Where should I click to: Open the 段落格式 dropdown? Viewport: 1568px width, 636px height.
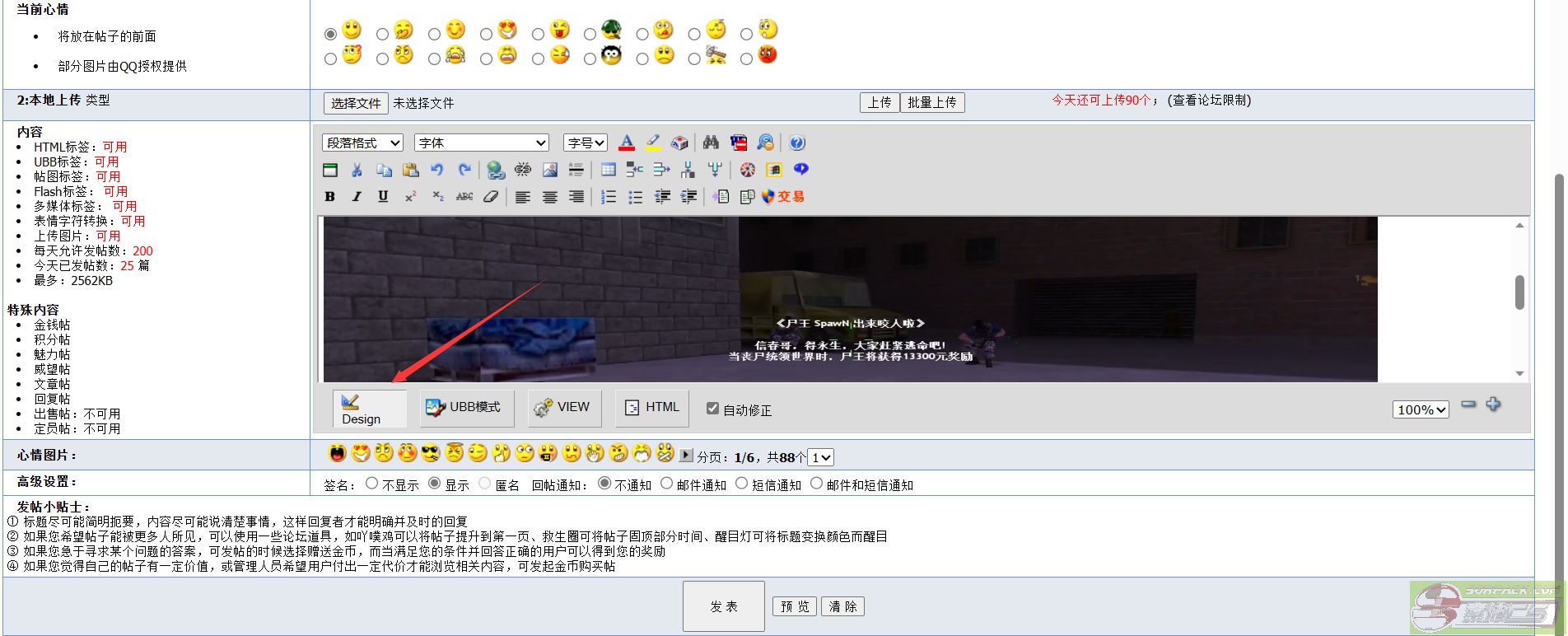[x=362, y=143]
